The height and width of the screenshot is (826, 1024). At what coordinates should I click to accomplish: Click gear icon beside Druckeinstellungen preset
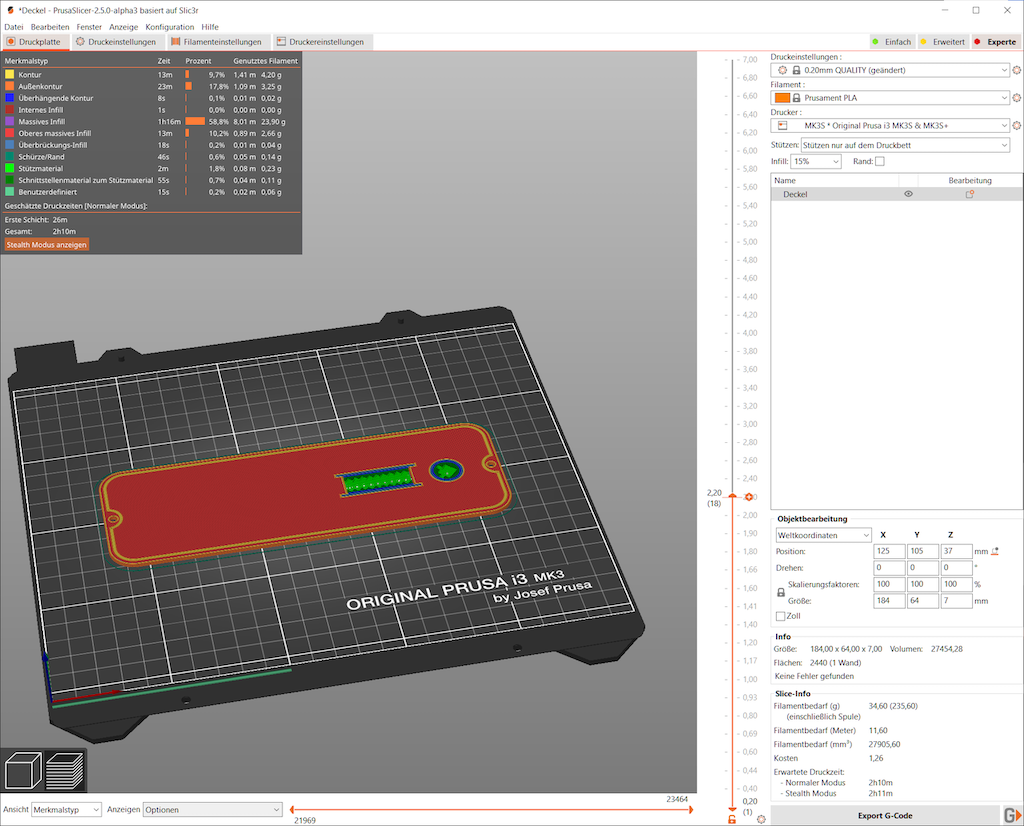click(x=1016, y=70)
